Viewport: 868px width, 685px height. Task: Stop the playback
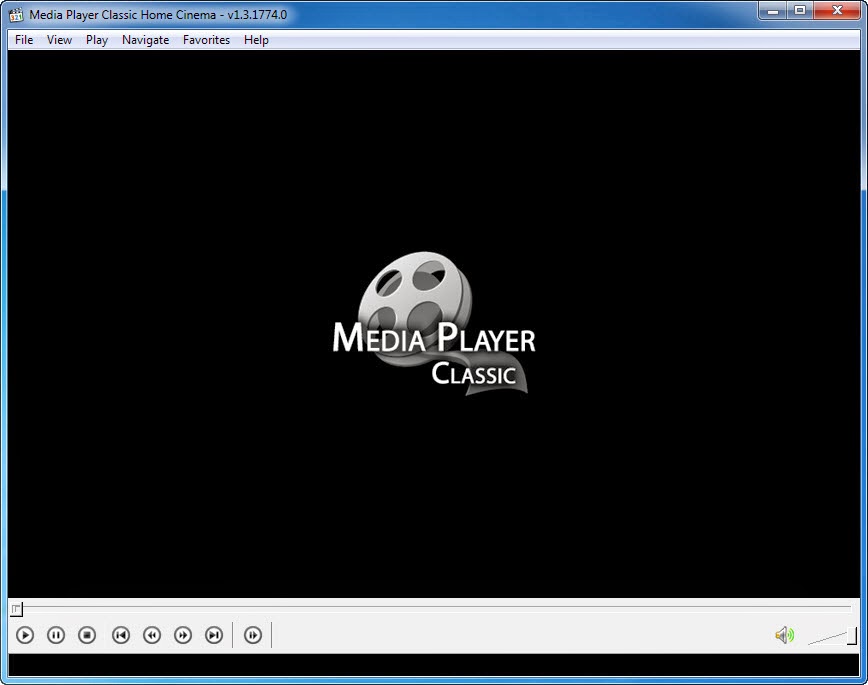pos(87,635)
